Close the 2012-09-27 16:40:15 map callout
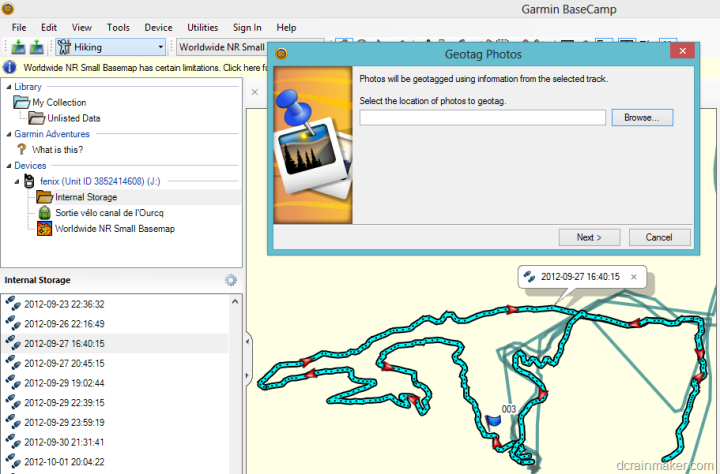This screenshot has width=720, height=474. [634, 277]
